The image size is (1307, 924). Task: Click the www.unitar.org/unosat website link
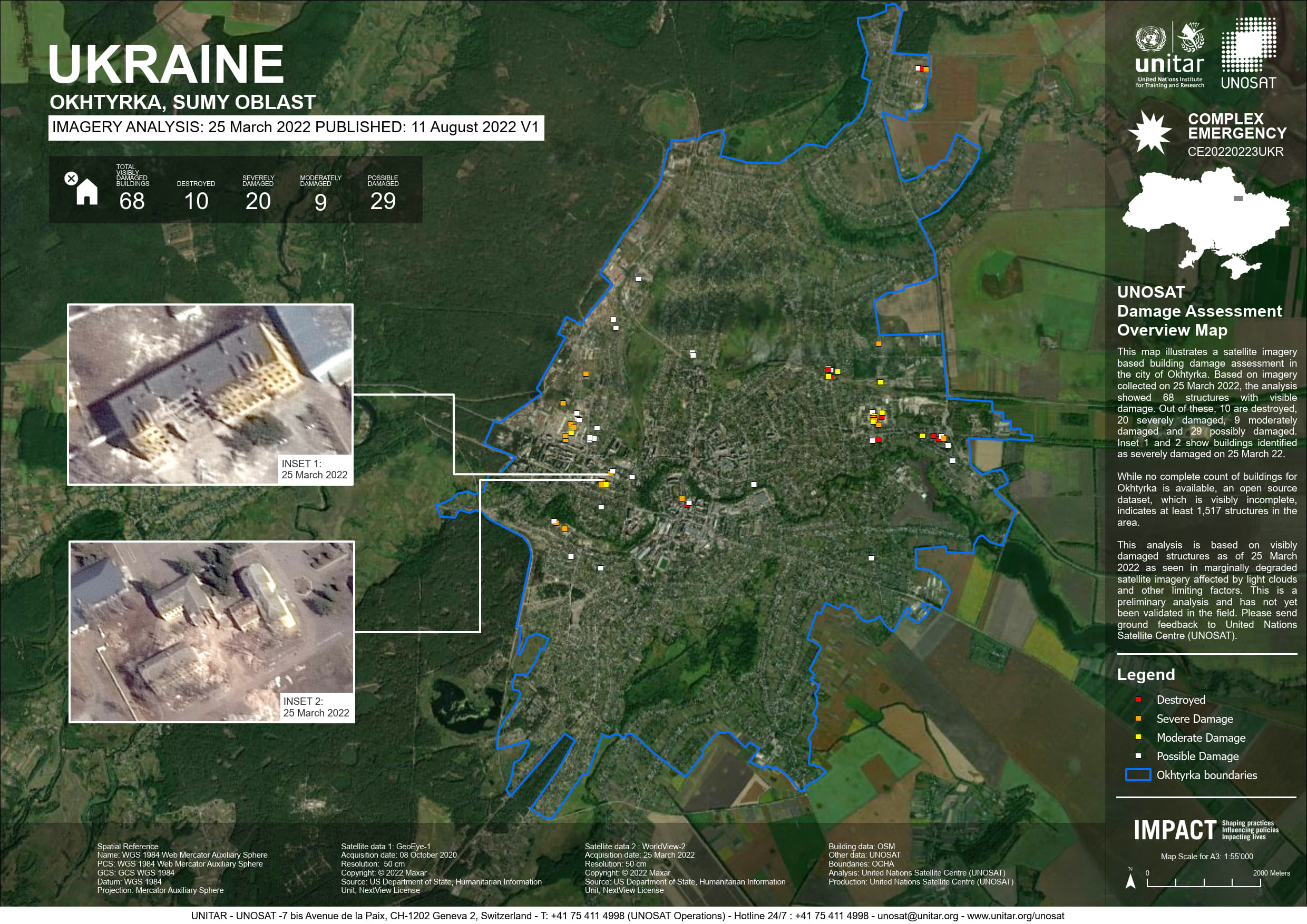coord(1015,916)
